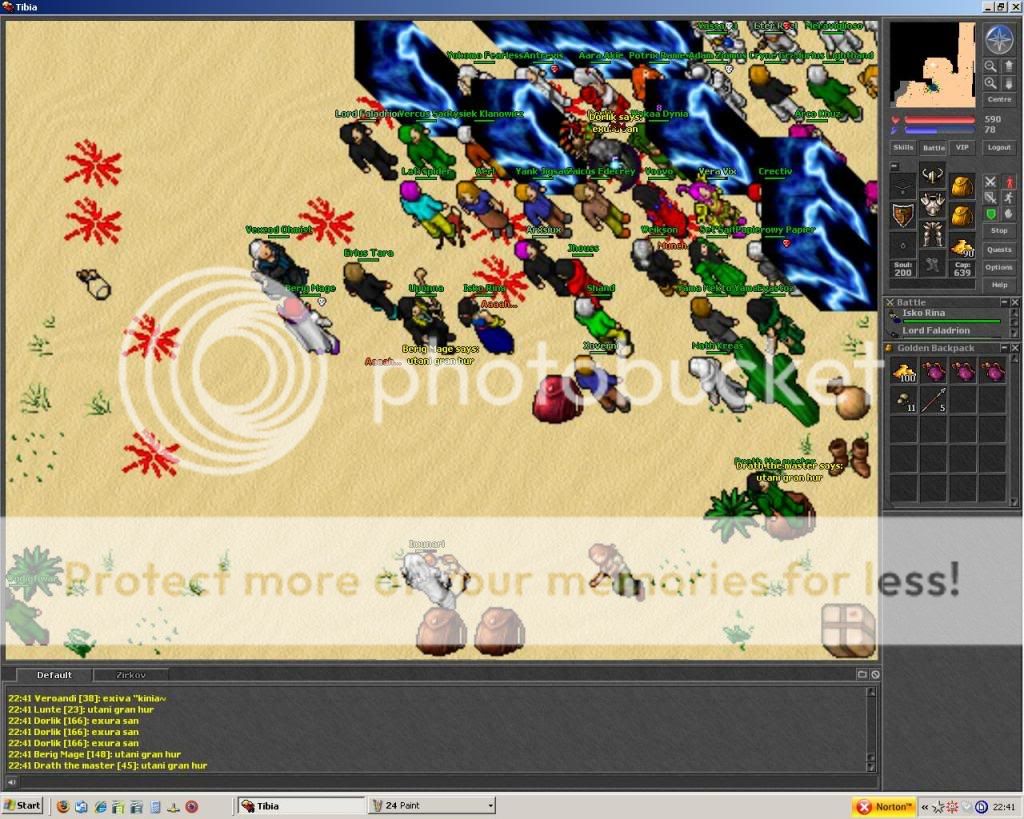This screenshot has width=1024, height=819.
Task: Toggle chase mode with the running figure
Action: coord(1008,198)
